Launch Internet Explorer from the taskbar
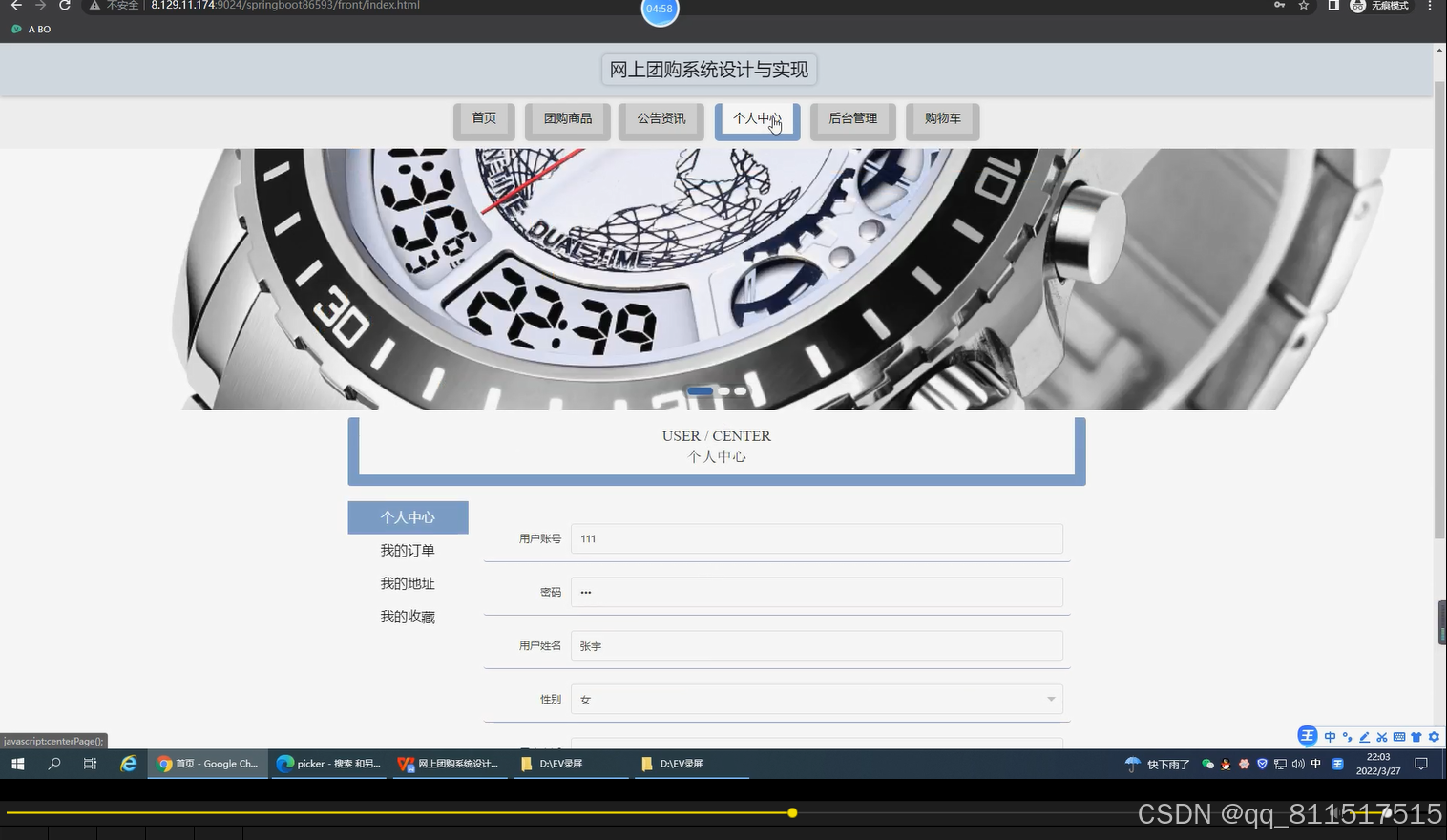1447x840 pixels. click(128, 764)
